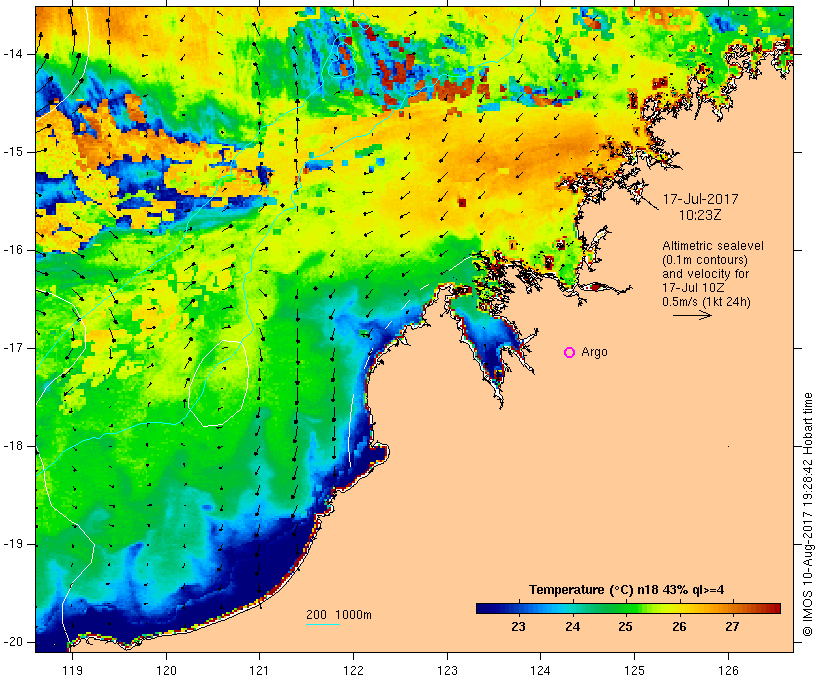
Task: Click the colorbar tick label 24
Action: coord(572,627)
